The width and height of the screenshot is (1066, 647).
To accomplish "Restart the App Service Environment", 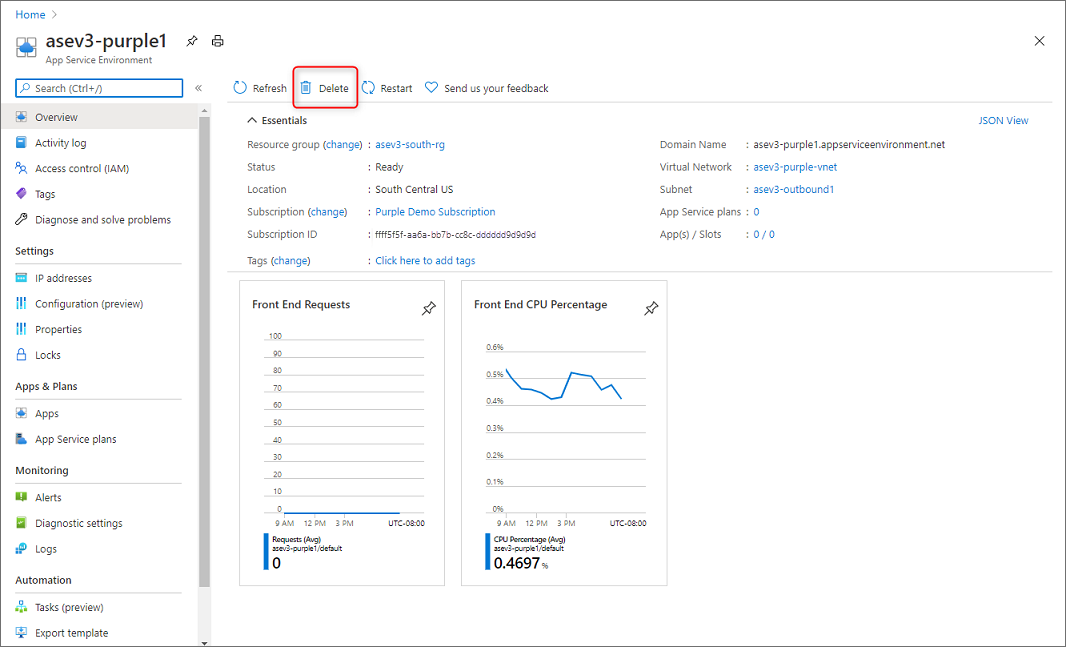I will (x=386, y=88).
